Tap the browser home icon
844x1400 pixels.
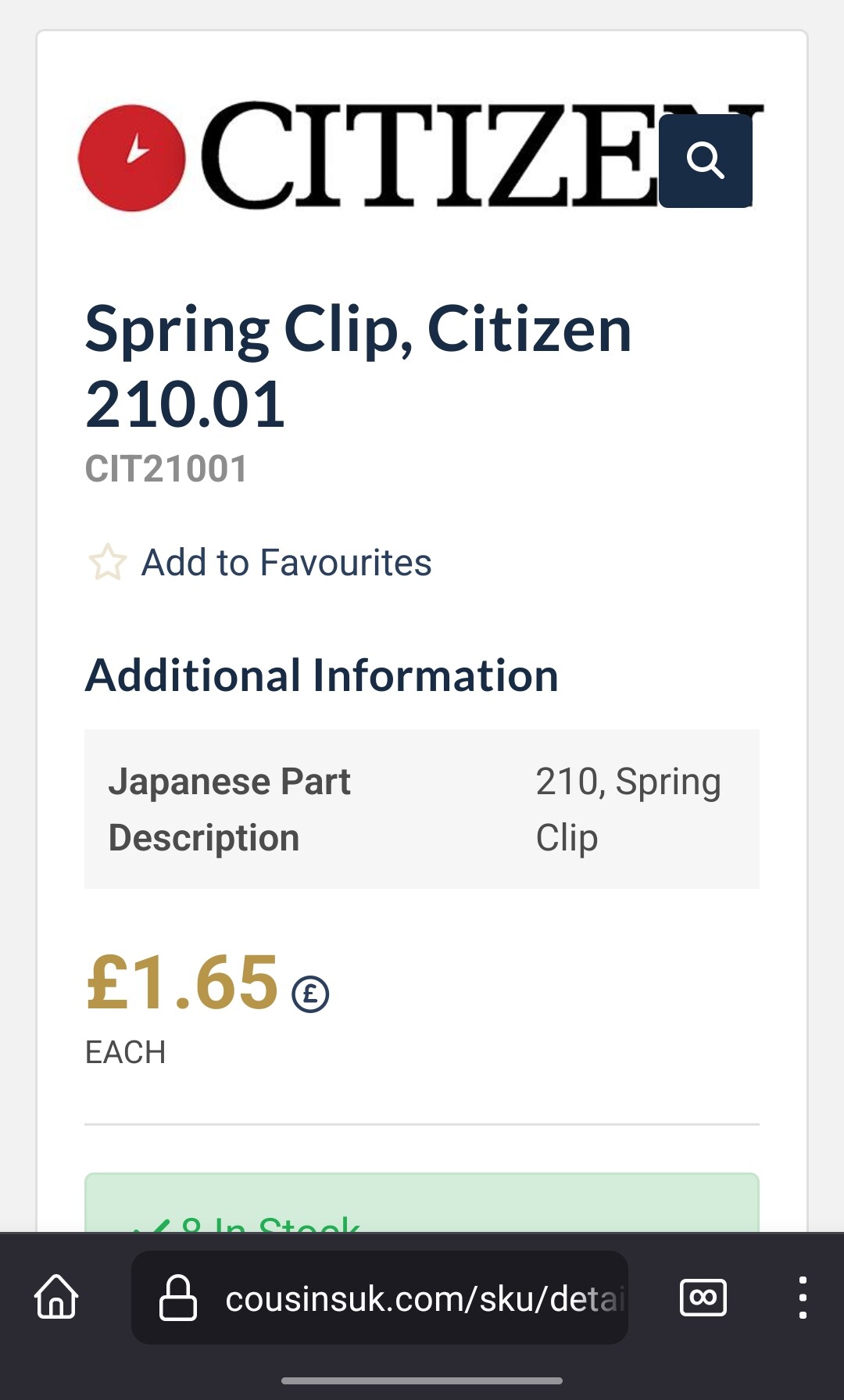tap(56, 1297)
